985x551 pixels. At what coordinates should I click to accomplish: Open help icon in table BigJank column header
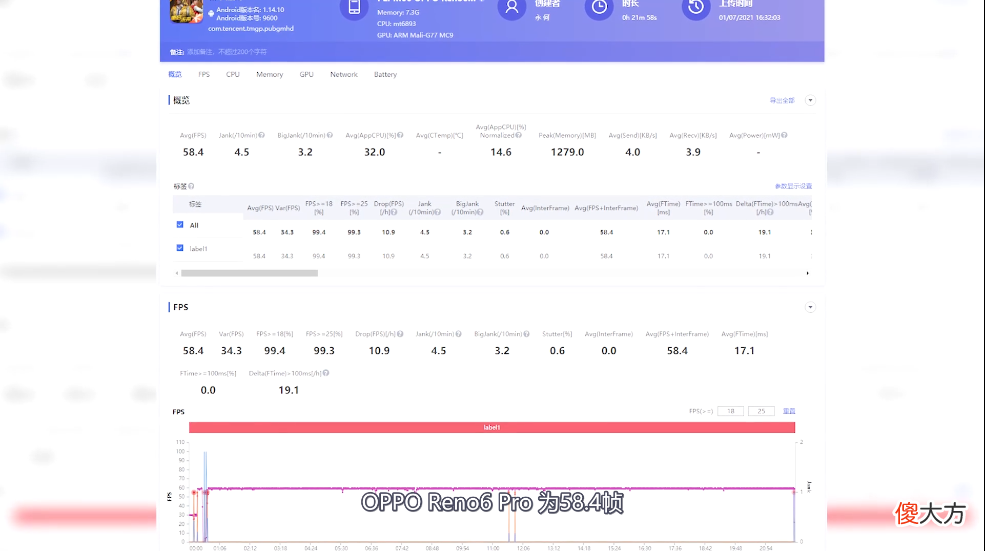click(x=480, y=212)
